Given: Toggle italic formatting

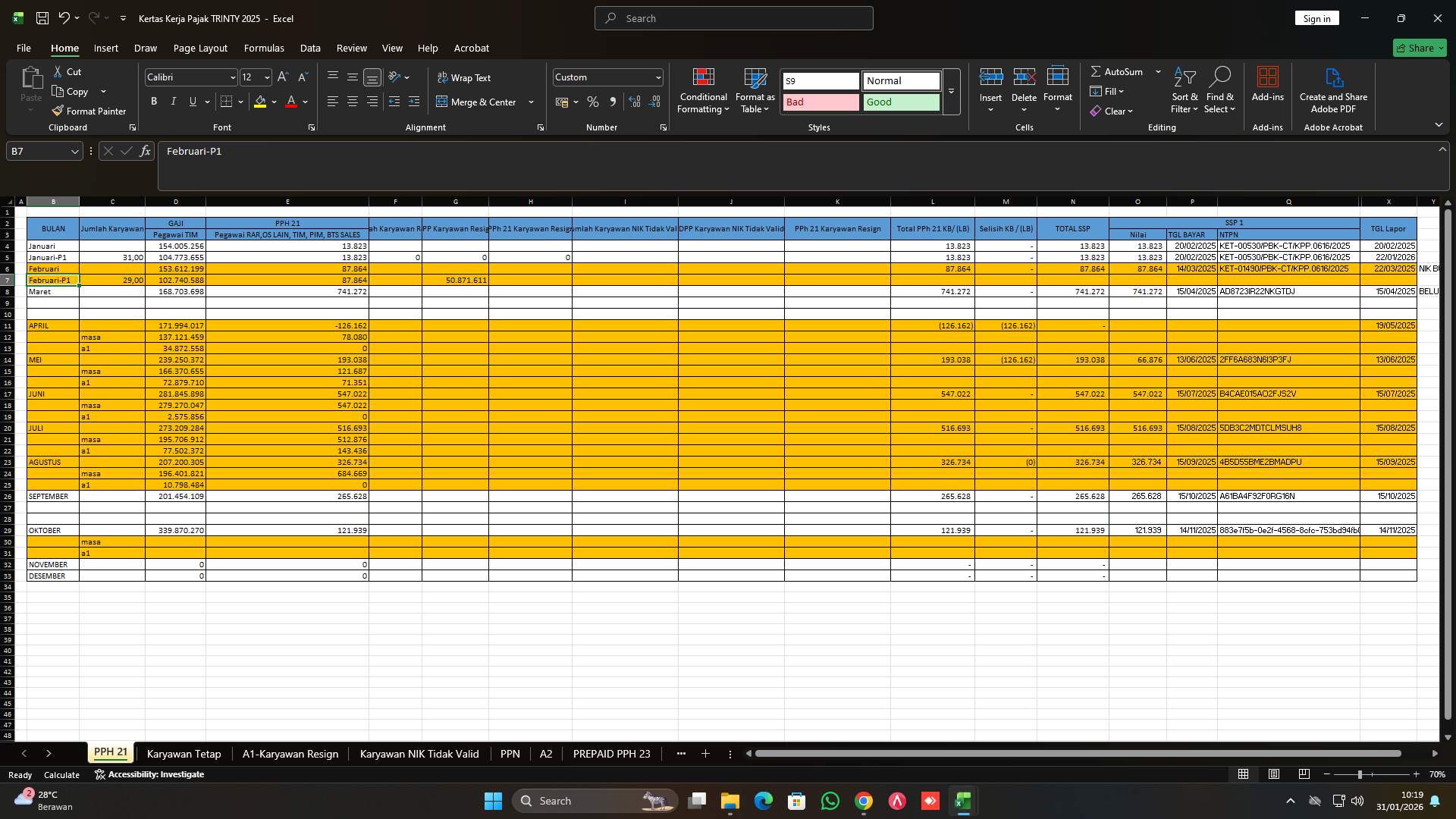Looking at the screenshot, I should pyautogui.click(x=173, y=101).
